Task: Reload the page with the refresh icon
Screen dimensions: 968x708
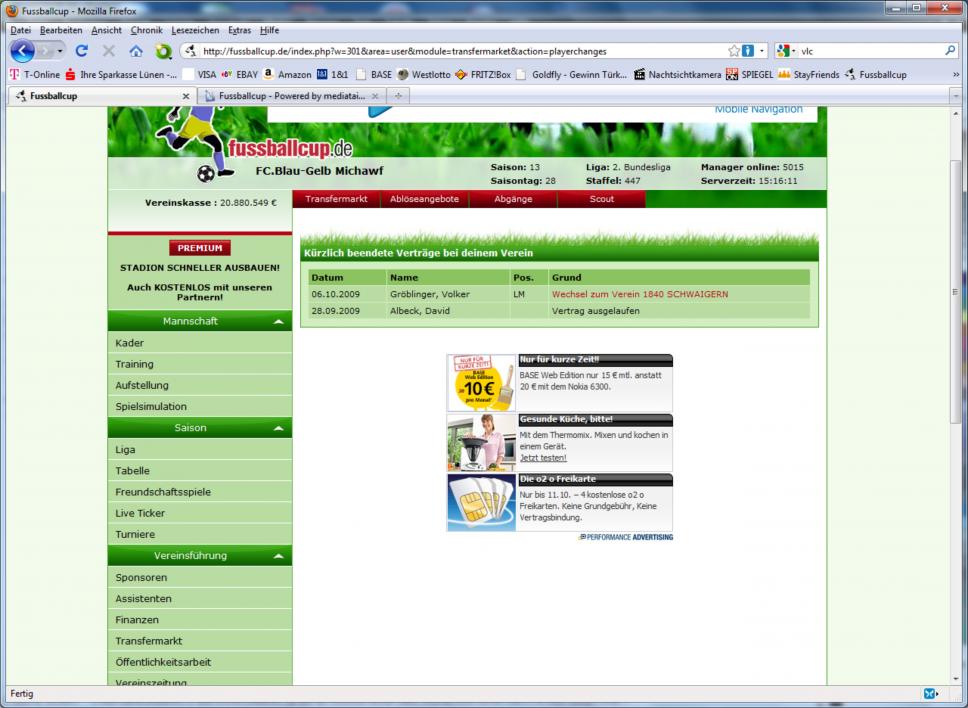Action: pyautogui.click(x=82, y=51)
